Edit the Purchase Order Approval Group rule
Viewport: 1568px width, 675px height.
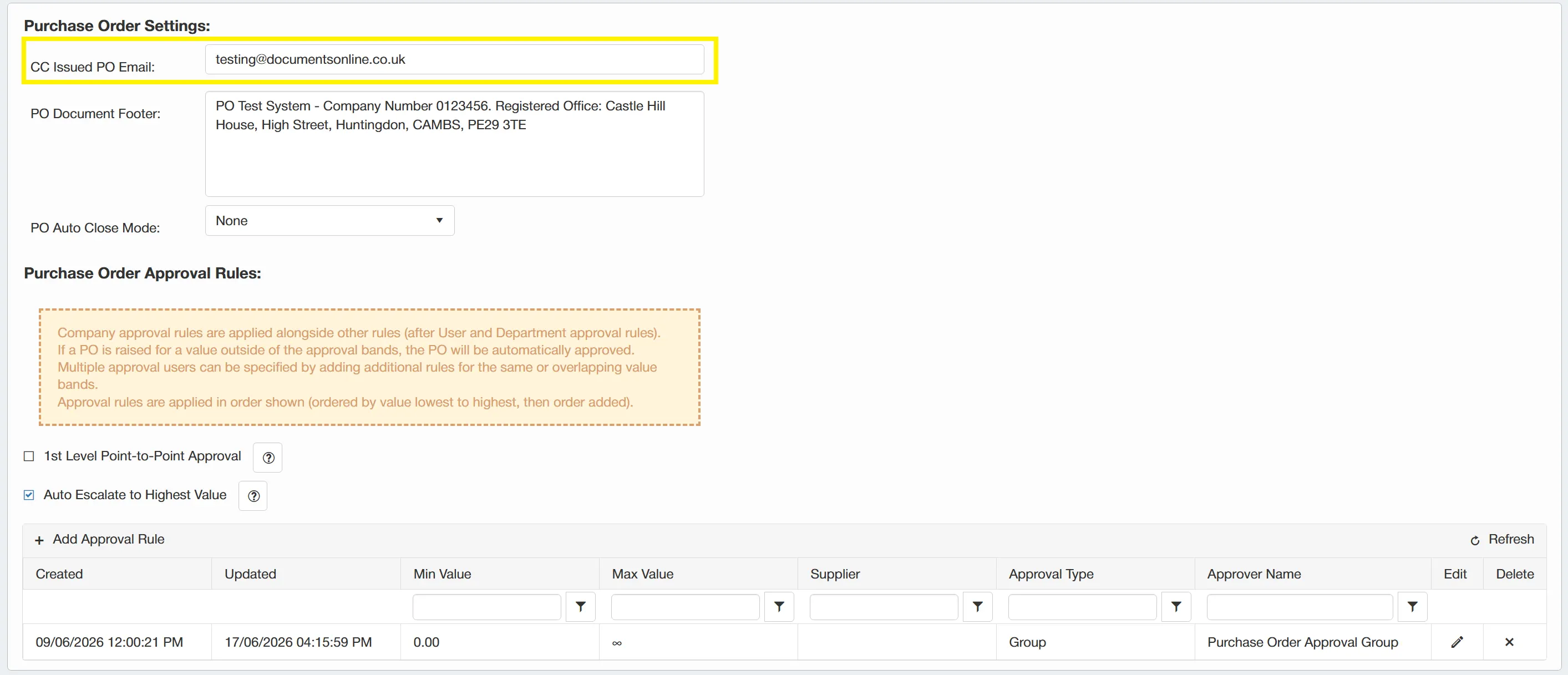coord(1457,642)
